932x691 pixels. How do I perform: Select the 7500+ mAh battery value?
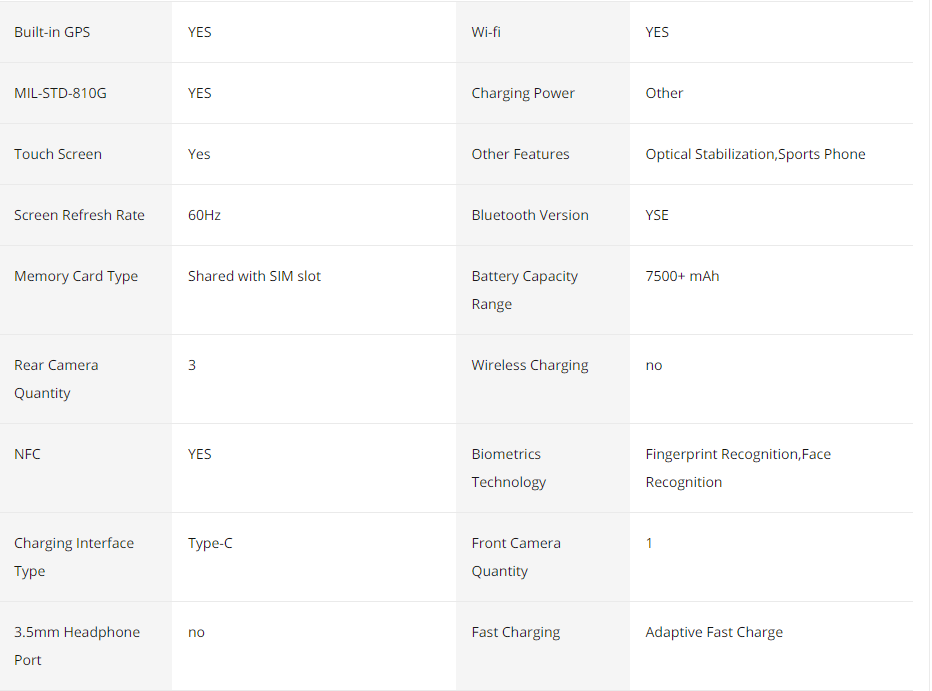point(682,276)
